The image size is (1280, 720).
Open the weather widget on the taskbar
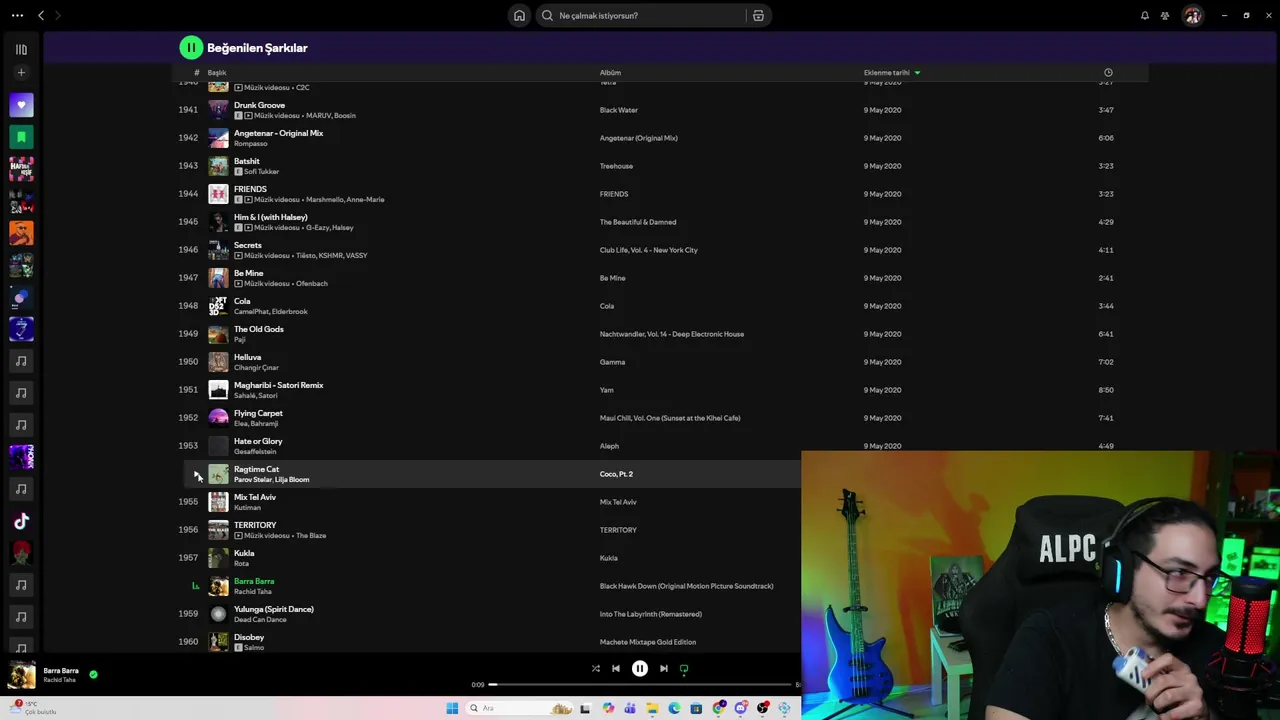32,708
